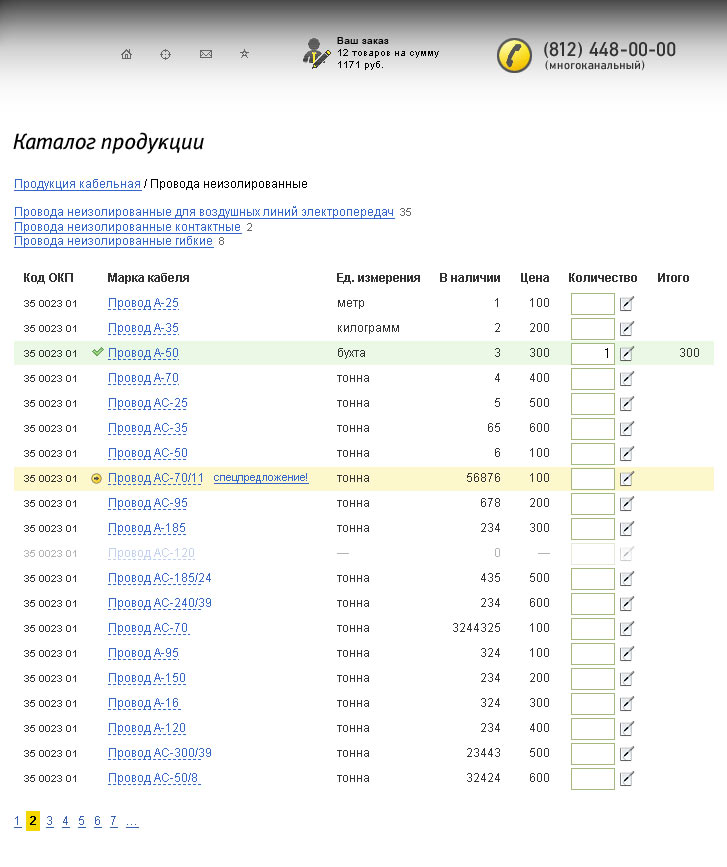Image resolution: width=727 pixels, height=867 pixels.
Task: Click quantity field for Провод А-35
Action: tap(592, 329)
